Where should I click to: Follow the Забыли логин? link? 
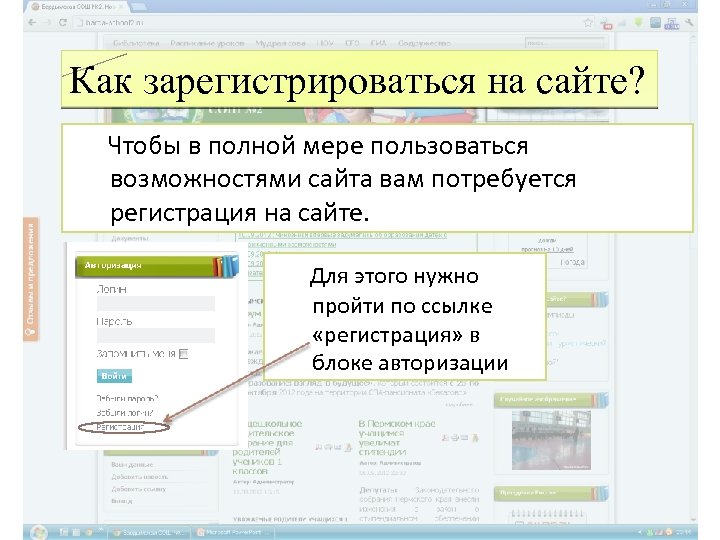[x=124, y=413]
